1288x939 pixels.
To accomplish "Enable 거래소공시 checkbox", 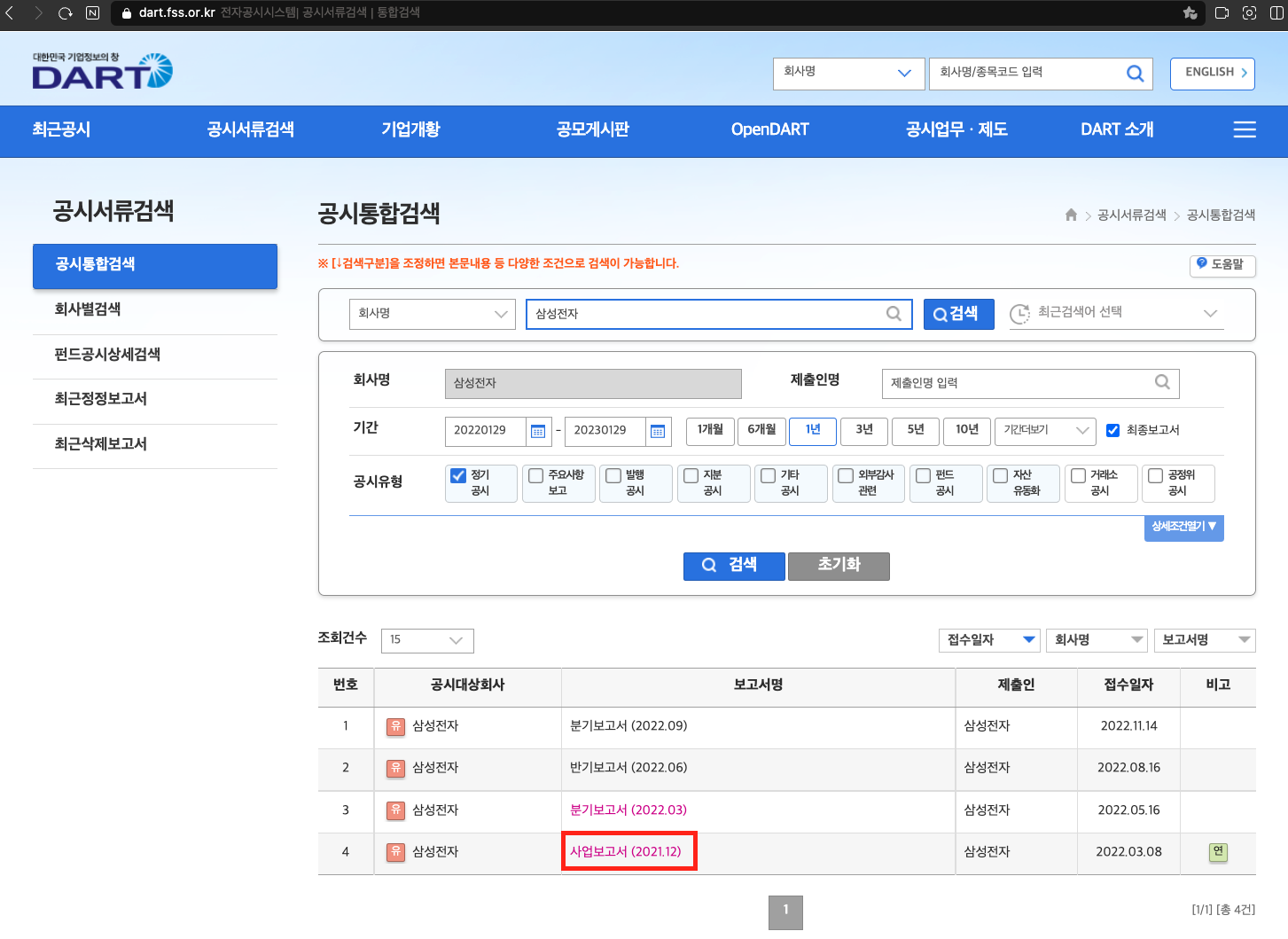I will (x=1078, y=475).
